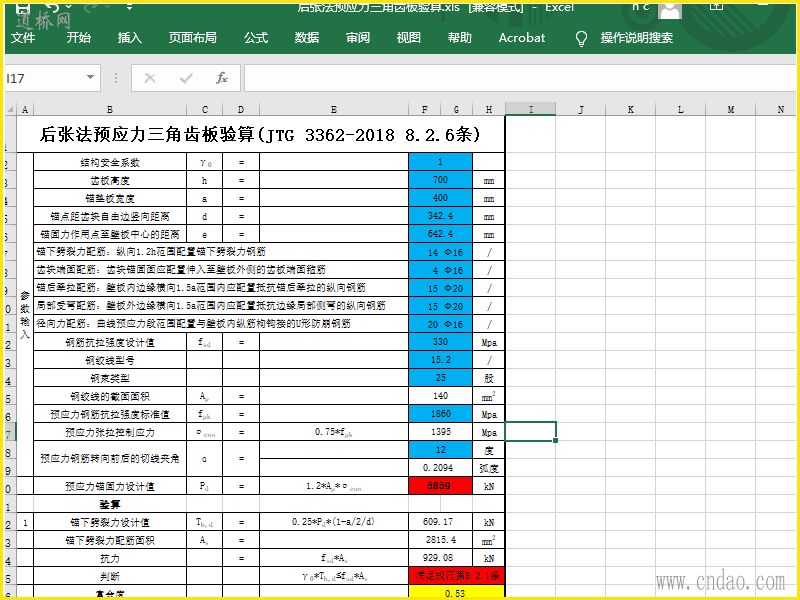Open the 公式 ribbon tab
Viewport: 800px width, 600px height.
click(256, 38)
